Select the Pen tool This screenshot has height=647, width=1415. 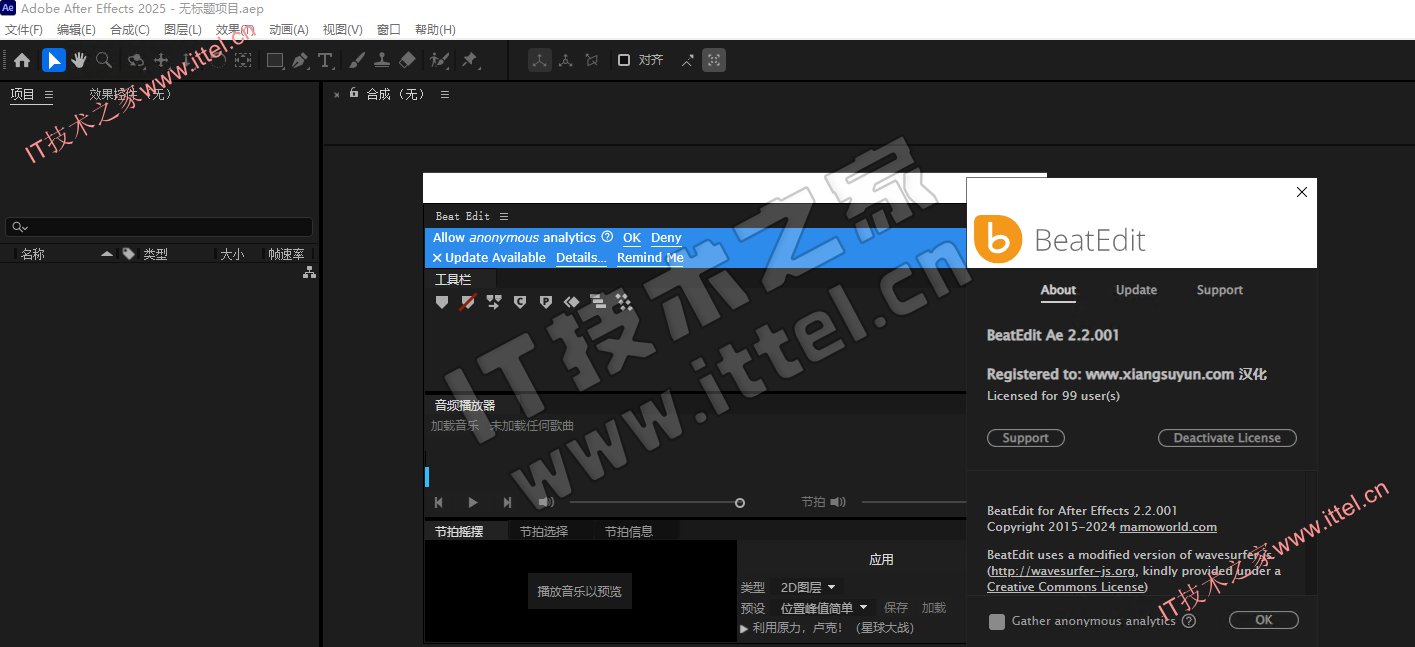(x=300, y=60)
